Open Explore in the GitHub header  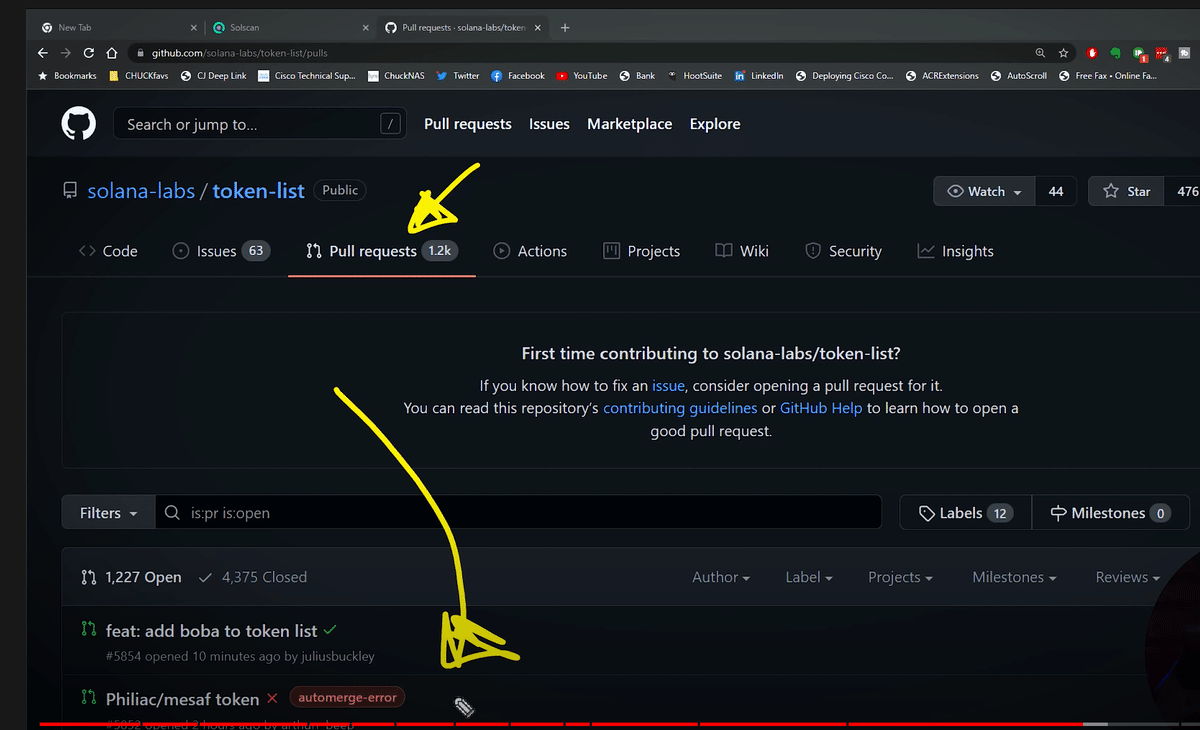coord(715,124)
